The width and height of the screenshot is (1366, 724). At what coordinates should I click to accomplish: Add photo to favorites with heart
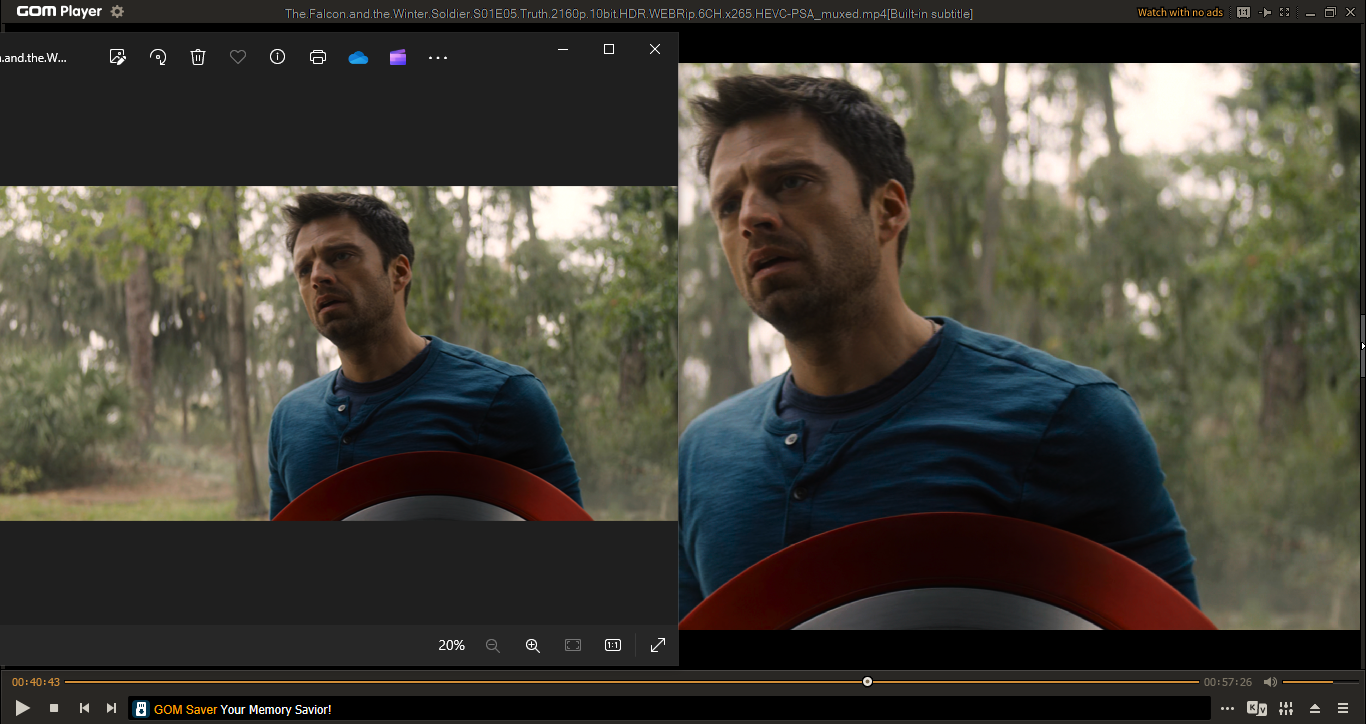click(x=238, y=57)
